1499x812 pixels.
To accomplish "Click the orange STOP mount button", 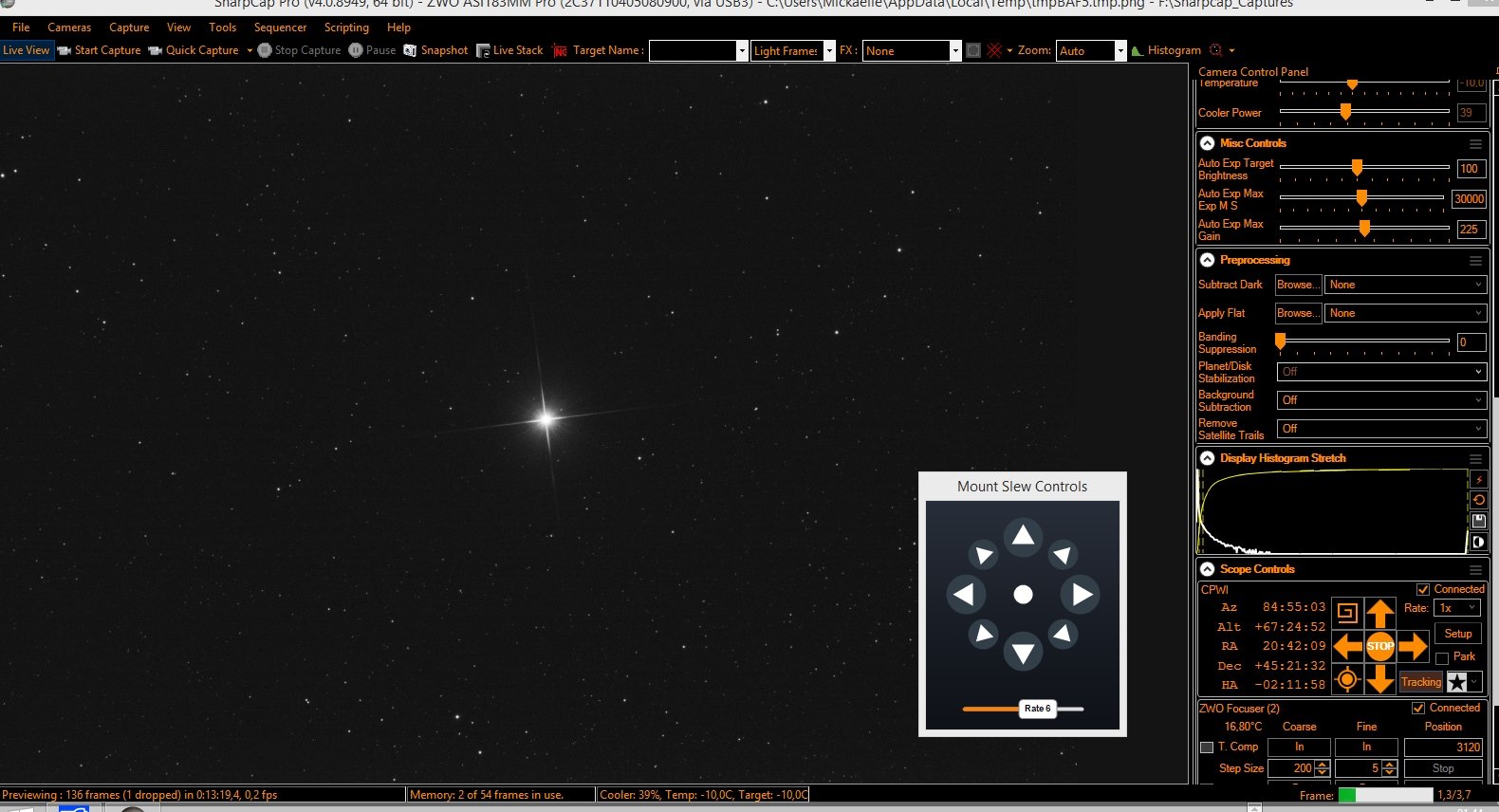I will (1380, 646).
